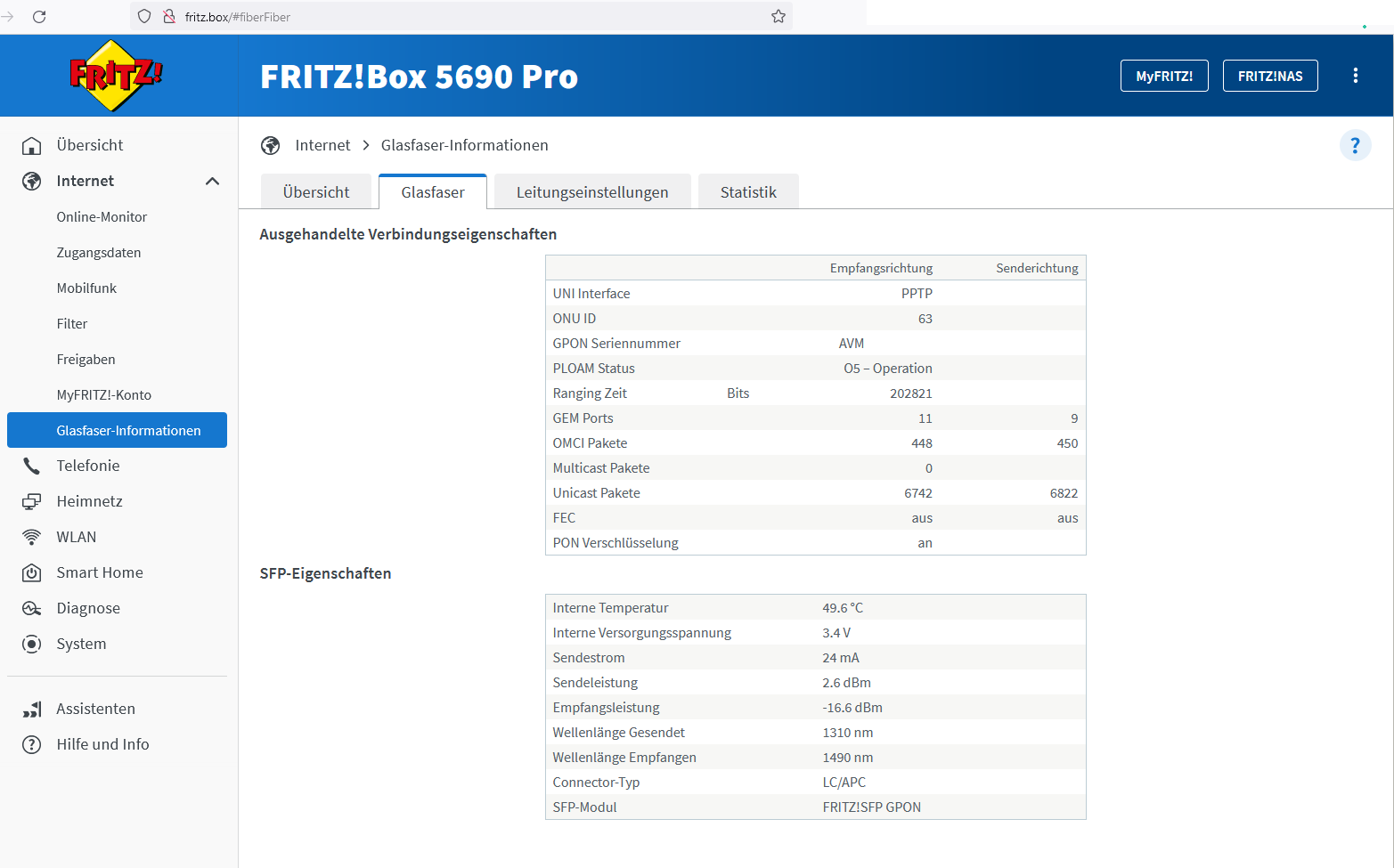Click the Empfangsrichtung column header

pyautogui.click(x=882, y=268)
